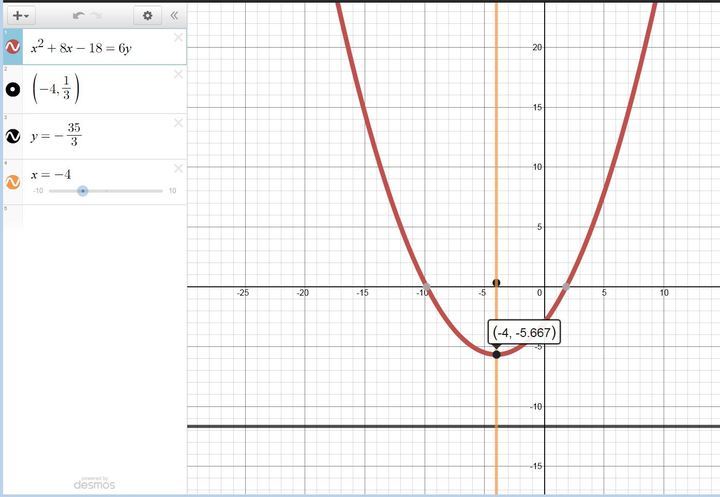Screen dimensions: 720x497
Task: Click the empty expression row 5
Action: tap(95, 217)
